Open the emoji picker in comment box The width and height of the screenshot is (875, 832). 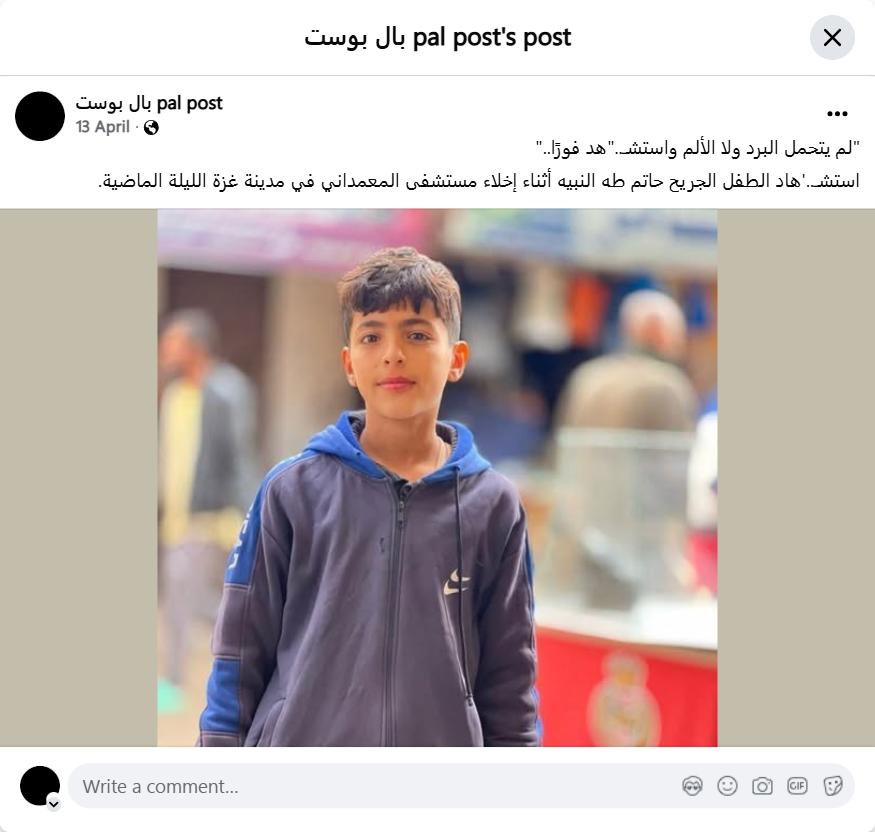tap(727, 786)
